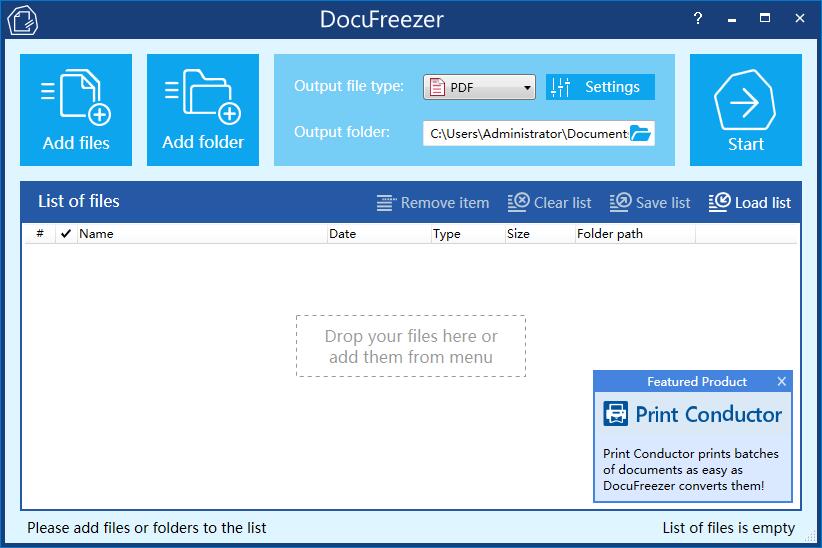This screenshot has height=548, width=822.
Task: Click Remove item in the list toolbar
Action: [x=432, y=202]
